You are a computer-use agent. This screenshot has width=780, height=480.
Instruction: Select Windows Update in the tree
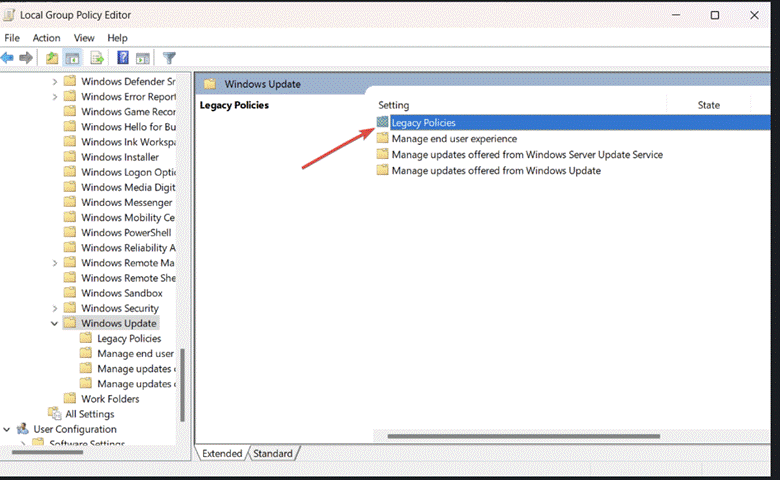pyautogui.click(x=119, y=323)
